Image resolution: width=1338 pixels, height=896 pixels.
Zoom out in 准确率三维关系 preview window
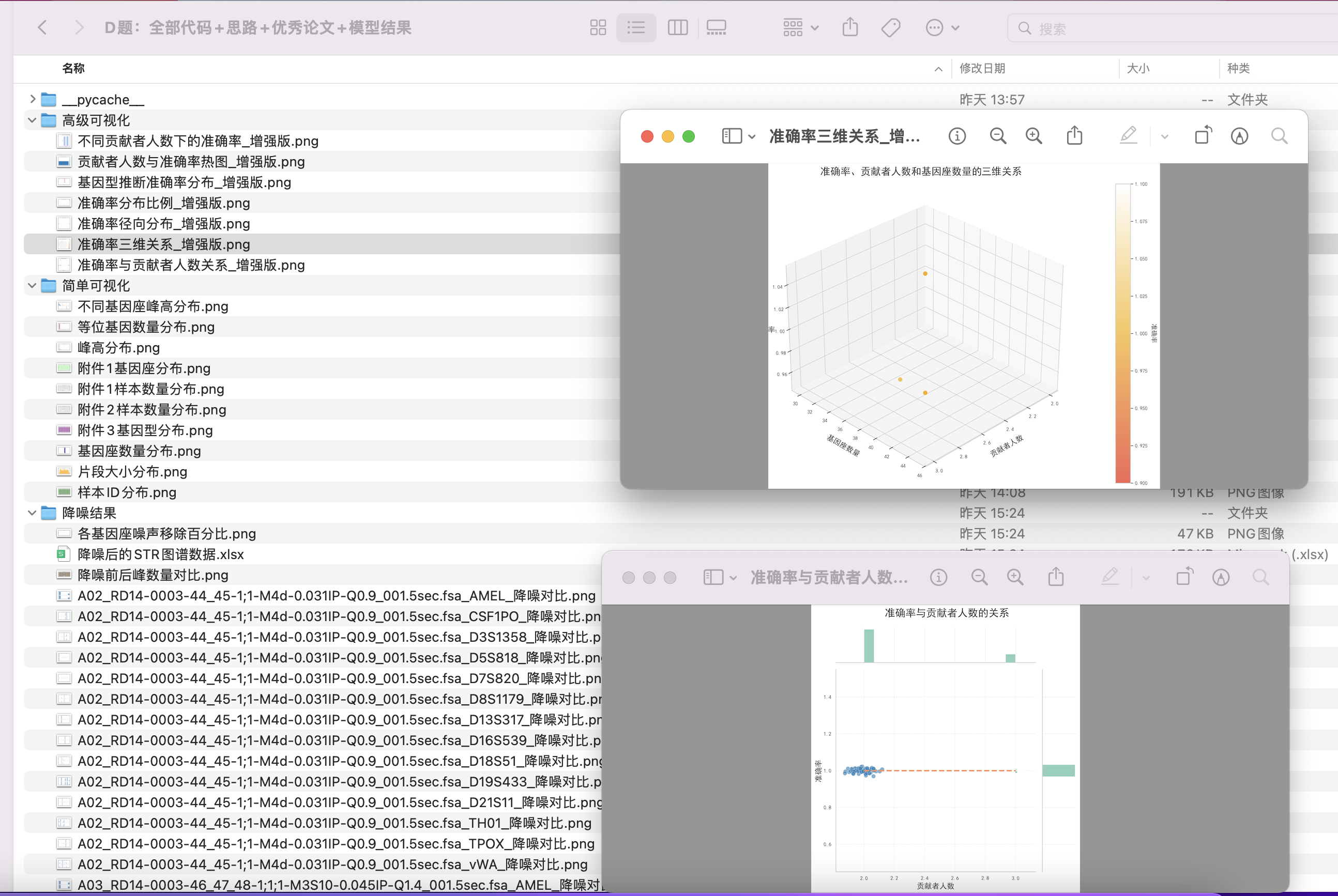click(x=998, y=136)
